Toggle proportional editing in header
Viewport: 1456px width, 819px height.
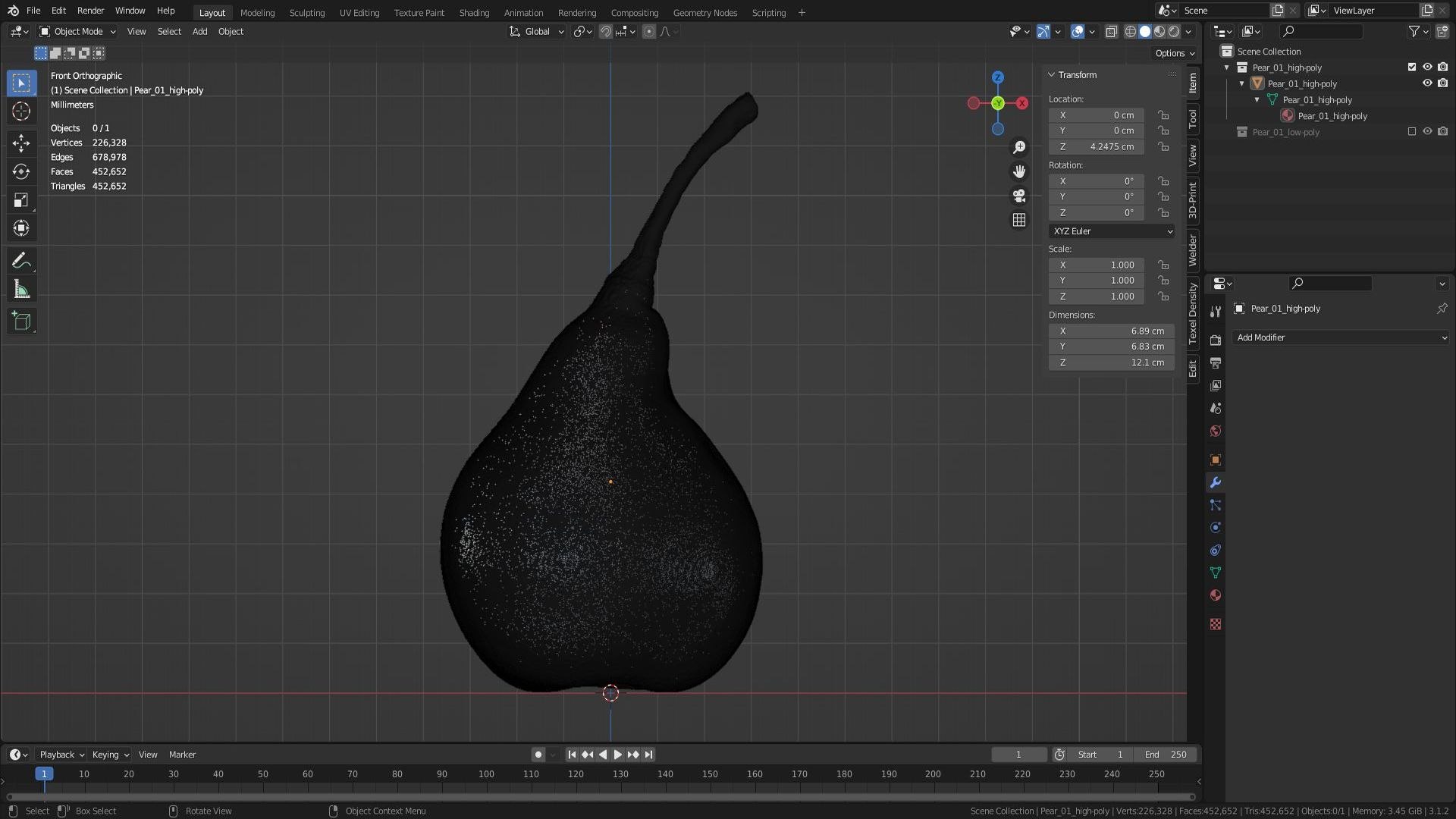pos(649,32)
